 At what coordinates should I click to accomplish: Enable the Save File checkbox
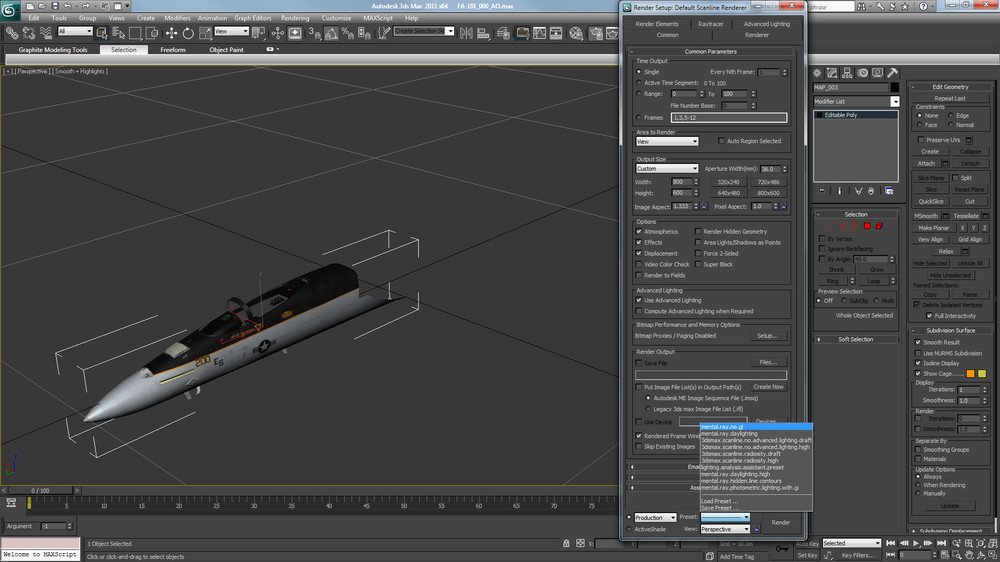click(x=640, y=363)
